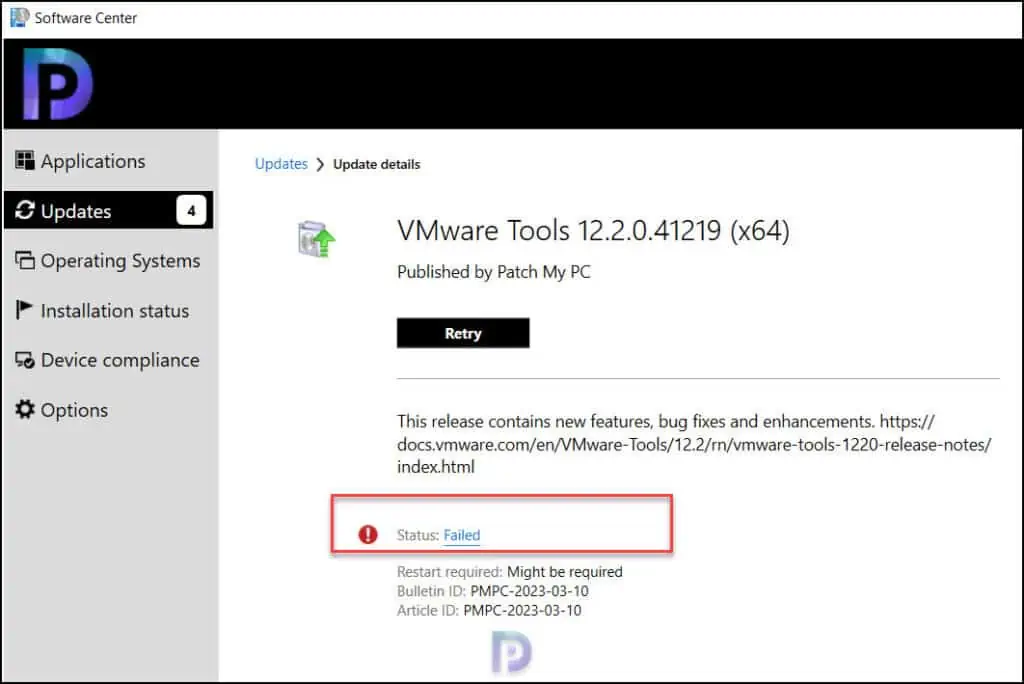The image size is (1024, 684).
Task: Select the Updates menu entry
Action: tap(108, 210)
